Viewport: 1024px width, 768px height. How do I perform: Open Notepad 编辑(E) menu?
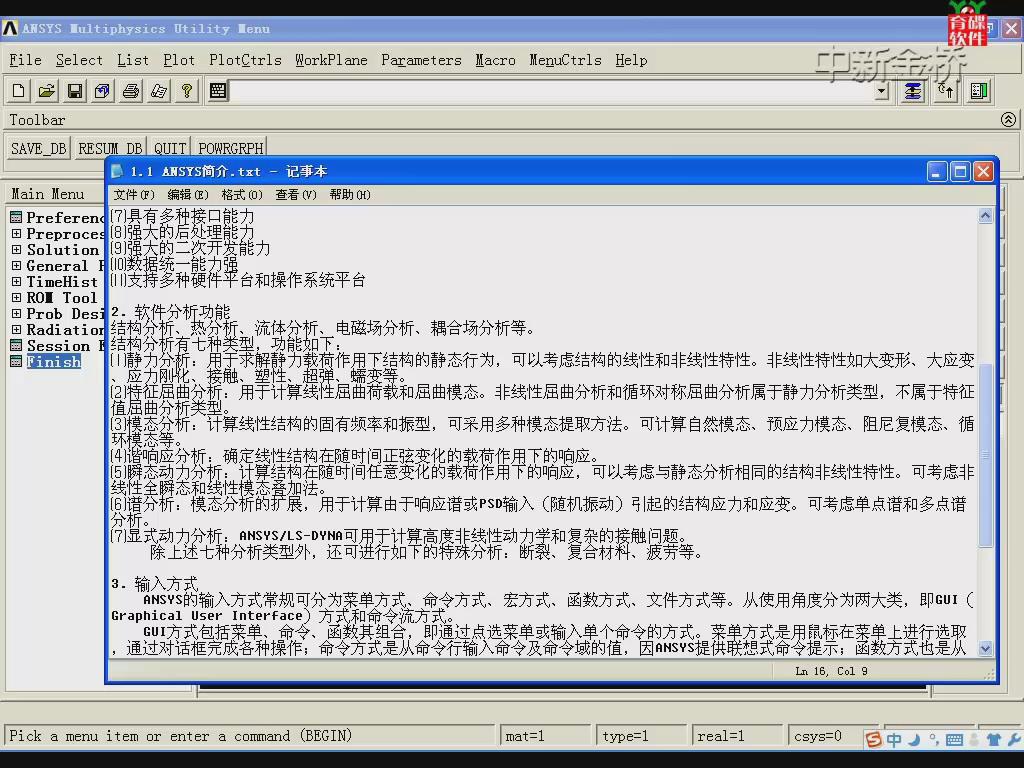[188, 195]
